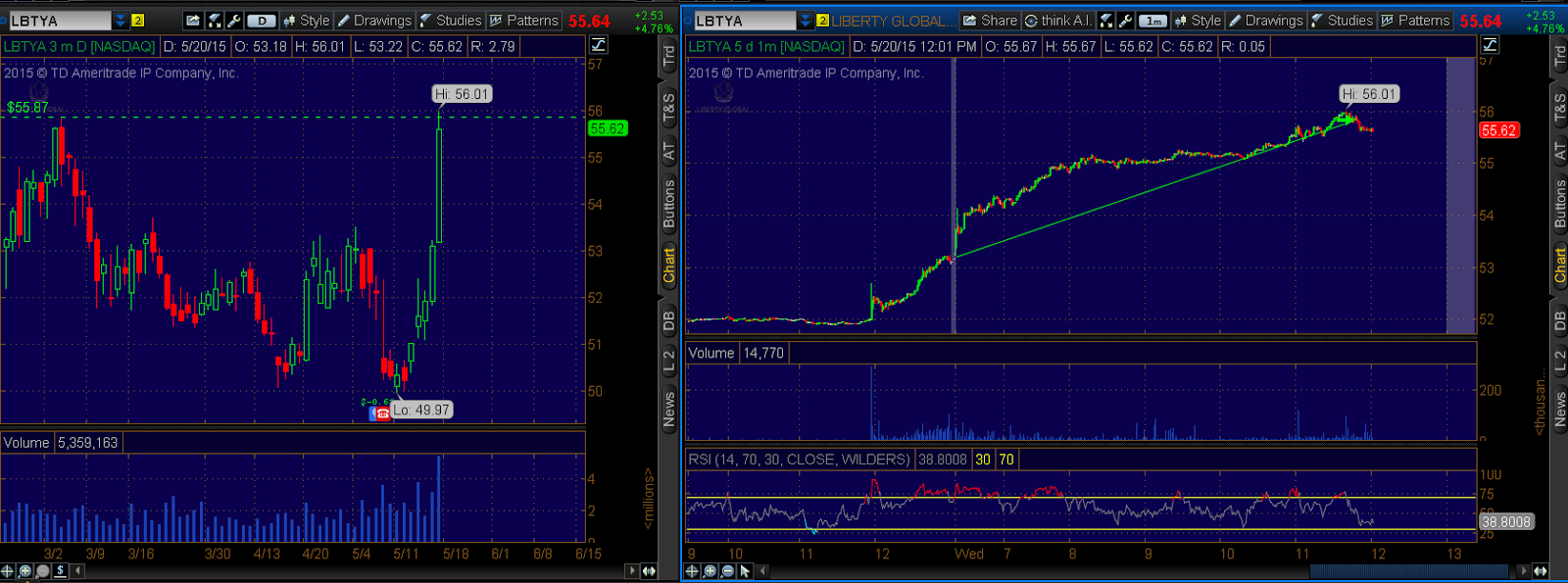This screenshot has width=1568, height=583.
Task: Open yellow link-color 2 selector in left chart
Action: coord(138,21)
